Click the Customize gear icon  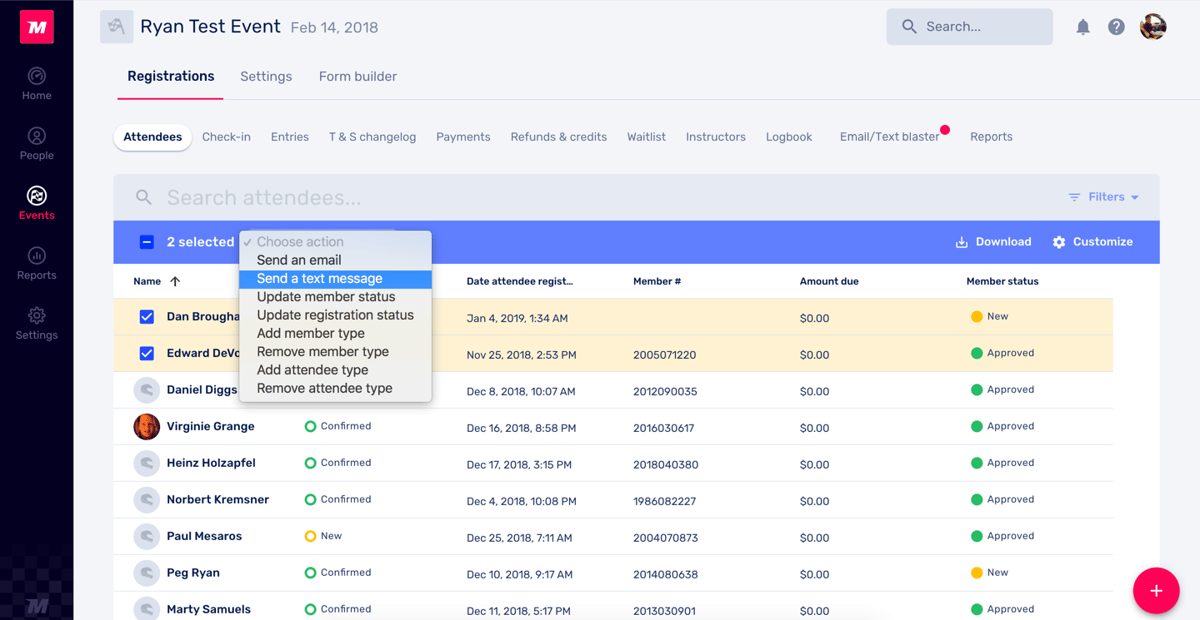1059,242
